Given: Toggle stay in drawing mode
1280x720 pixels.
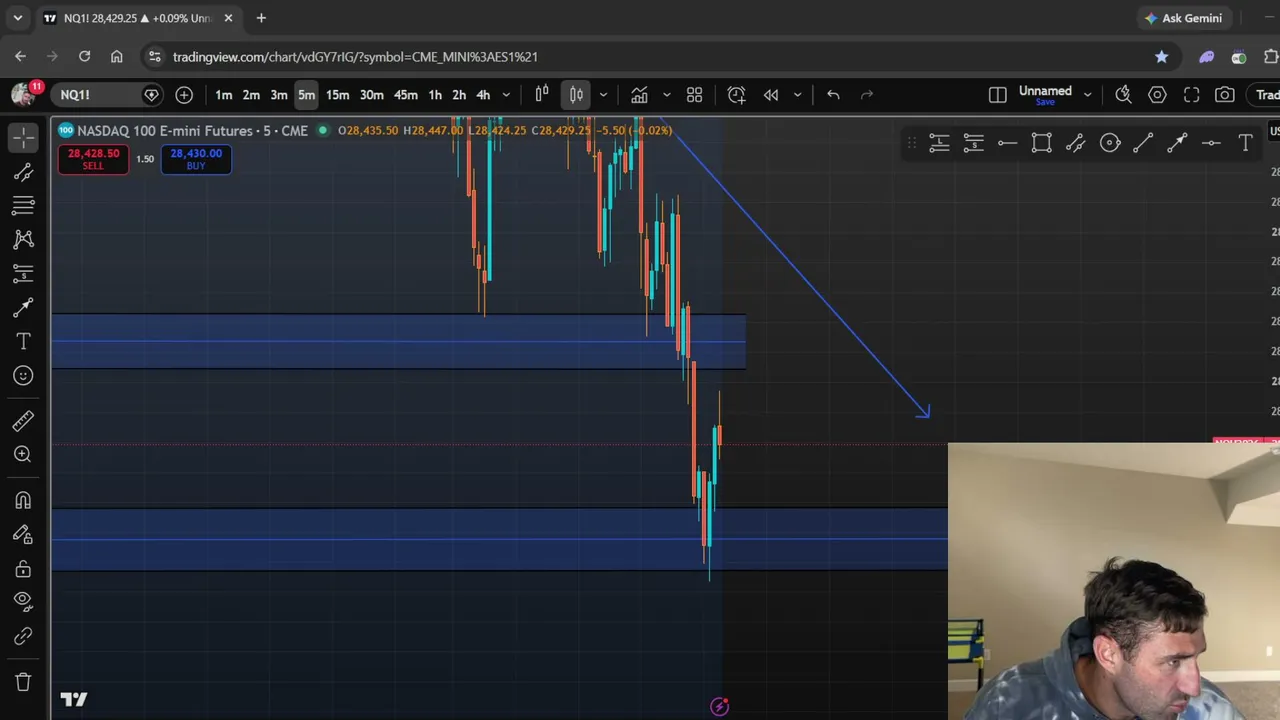Looking at the screenshot, I should click(x=23, y=534).
